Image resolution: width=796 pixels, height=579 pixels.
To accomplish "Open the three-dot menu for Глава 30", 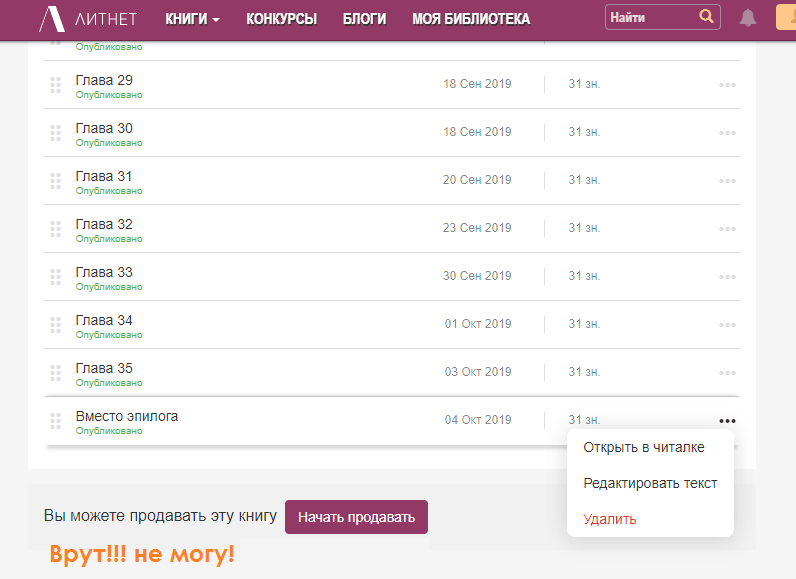I will coord(727,133).
